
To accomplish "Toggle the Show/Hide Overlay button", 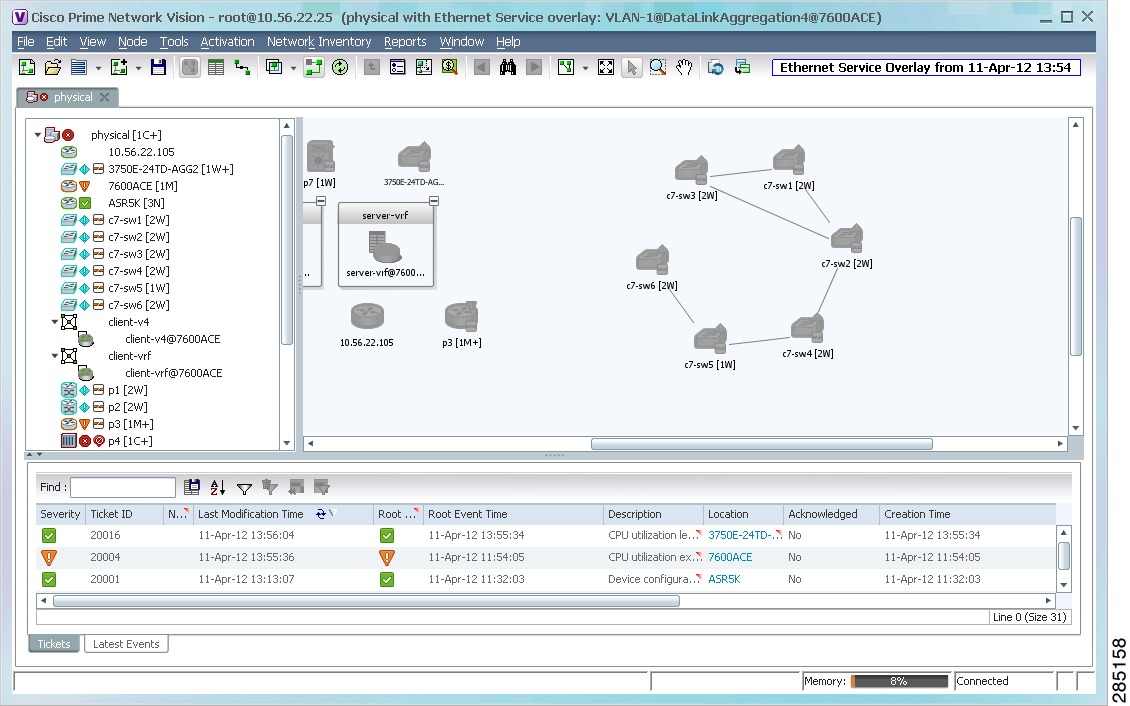I will coord(314,68).
